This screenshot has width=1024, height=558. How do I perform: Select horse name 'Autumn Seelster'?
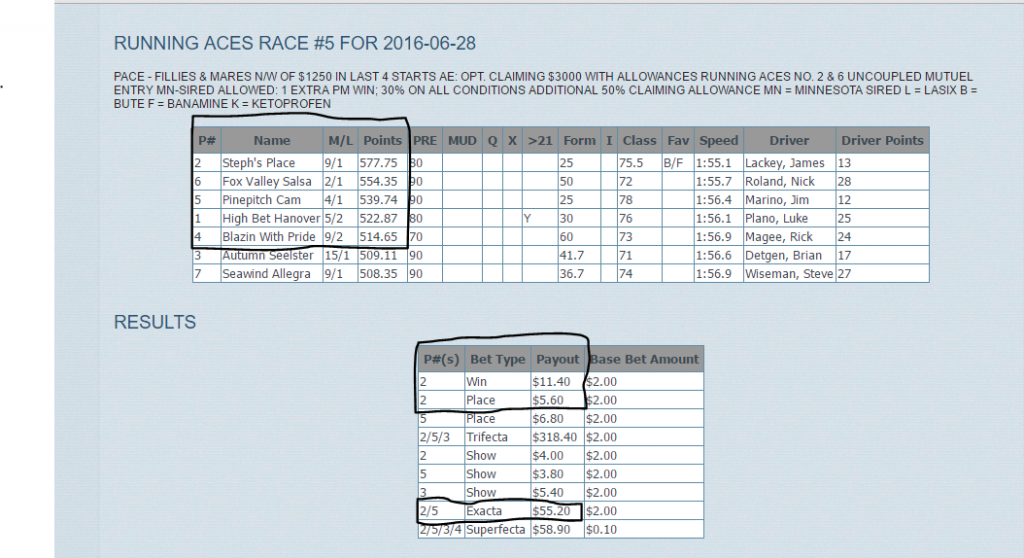[268, 255]
